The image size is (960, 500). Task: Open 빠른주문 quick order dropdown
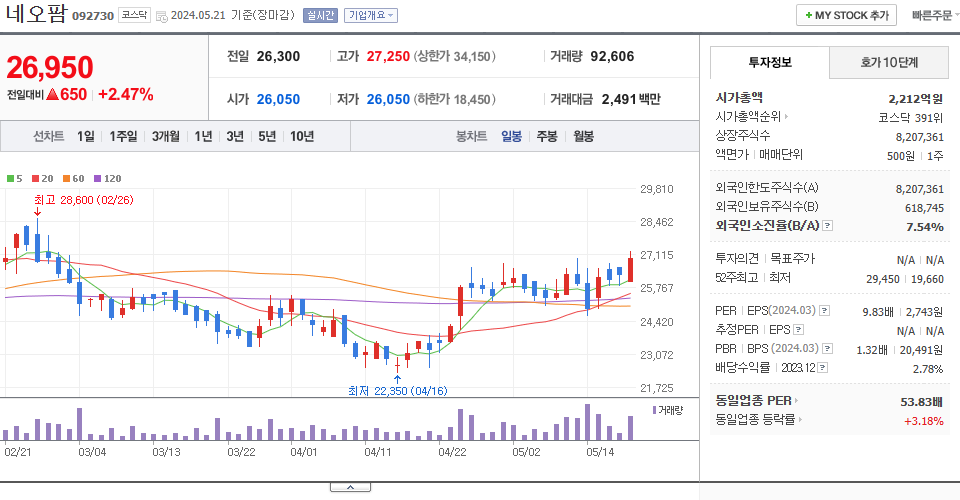point(935,15)
